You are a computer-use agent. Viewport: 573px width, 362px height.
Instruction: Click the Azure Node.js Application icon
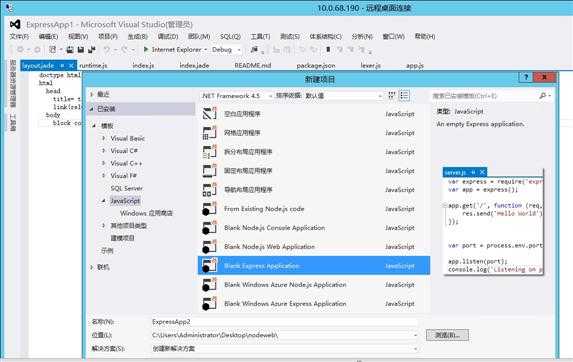coord(210,285)
